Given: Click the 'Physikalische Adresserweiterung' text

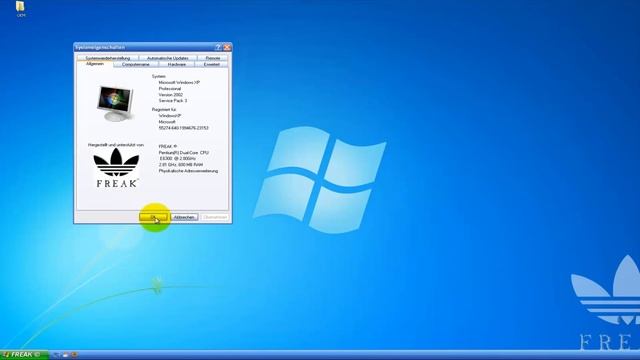Looking at the screenshot, I should tap(188, 171).
